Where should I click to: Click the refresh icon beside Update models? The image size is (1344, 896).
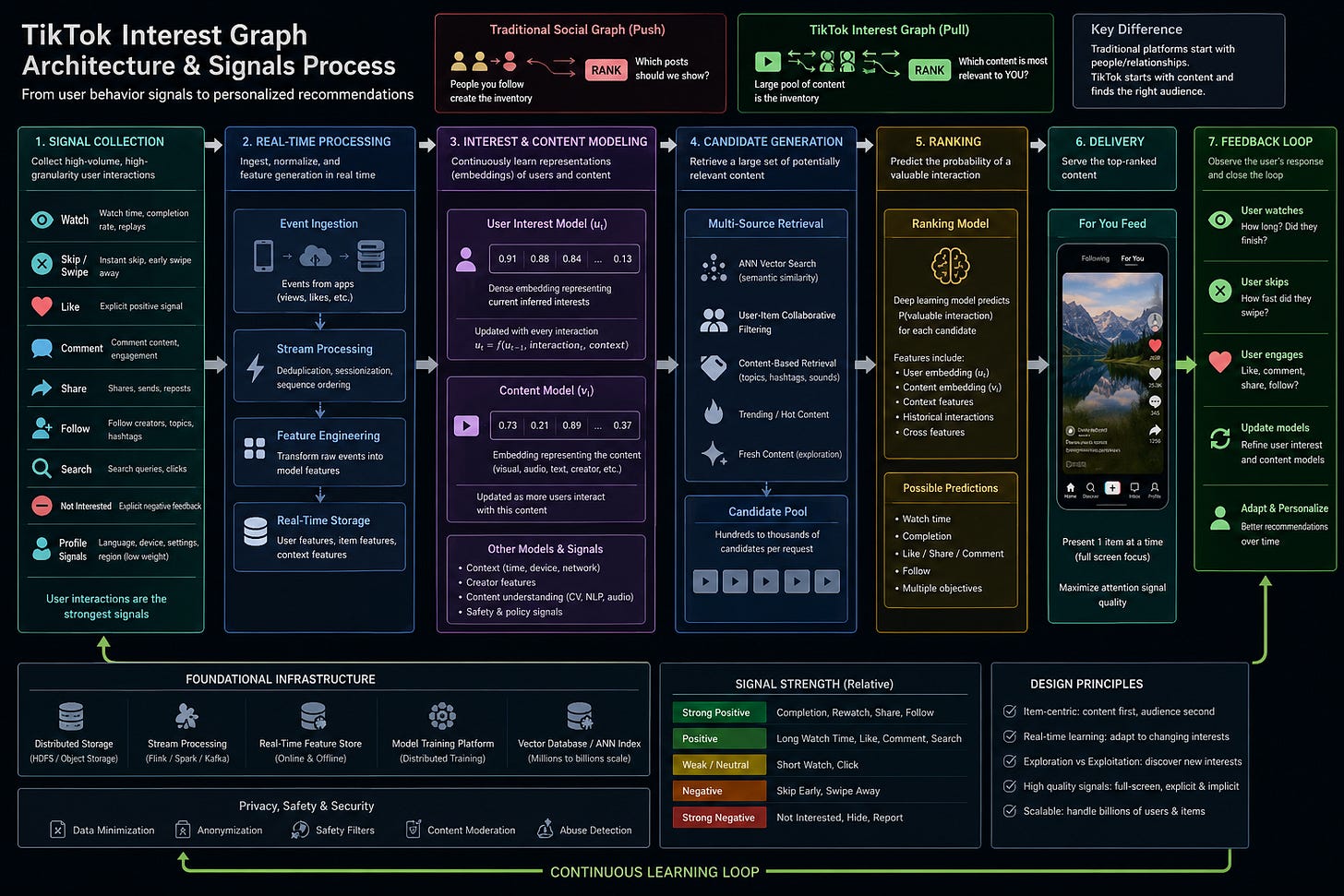(x=1220, y=439)
